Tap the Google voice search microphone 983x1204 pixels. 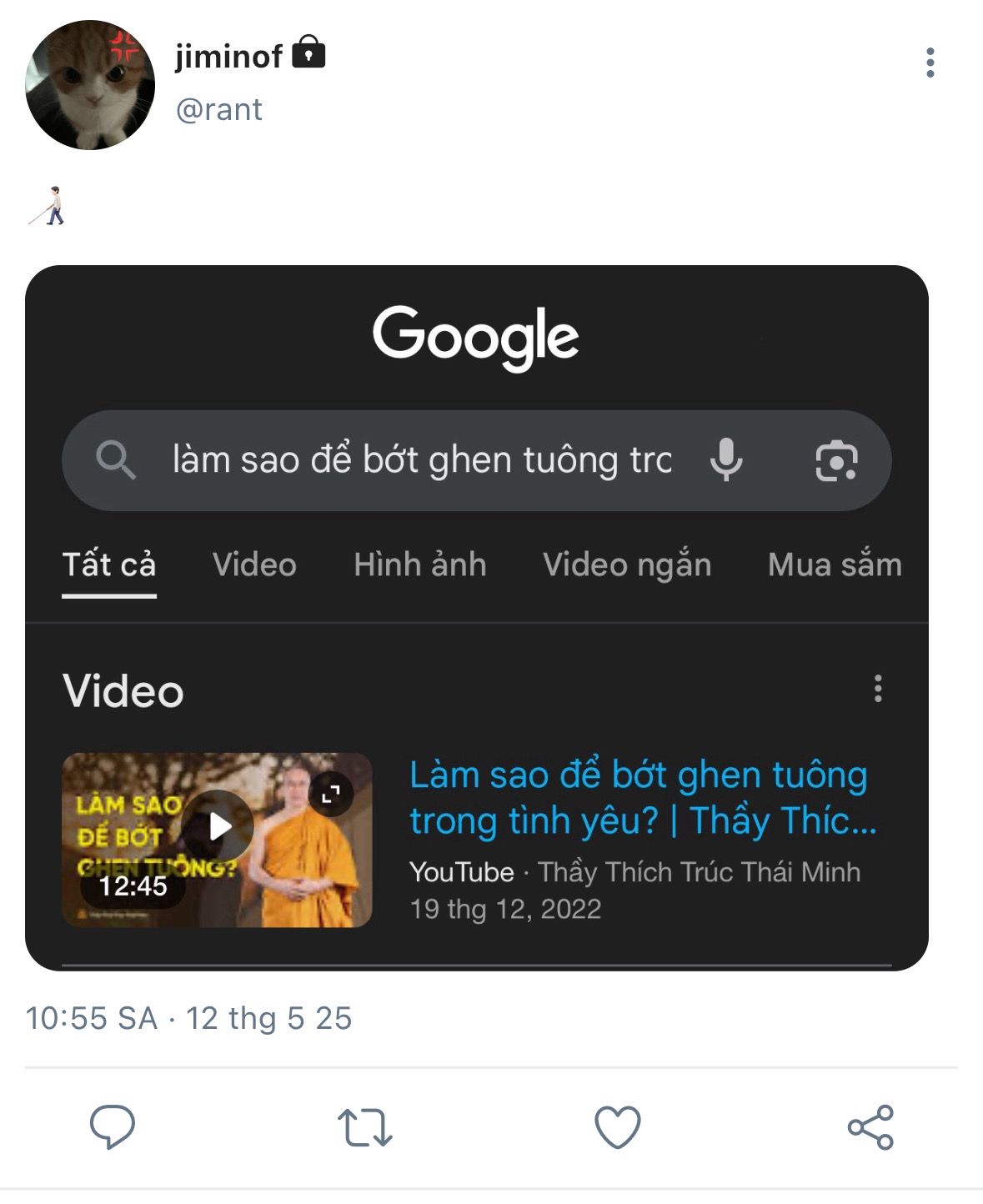tap(726, 459)
